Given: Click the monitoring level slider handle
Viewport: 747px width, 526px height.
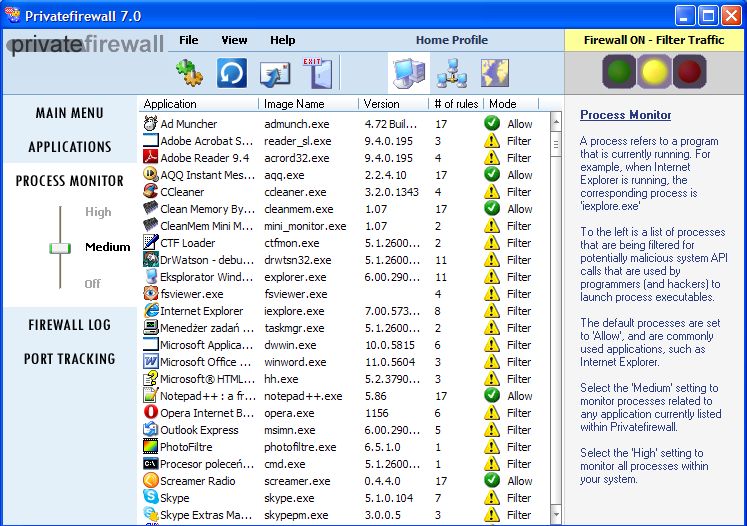Looking at the screenshot, I should [60, 248].
